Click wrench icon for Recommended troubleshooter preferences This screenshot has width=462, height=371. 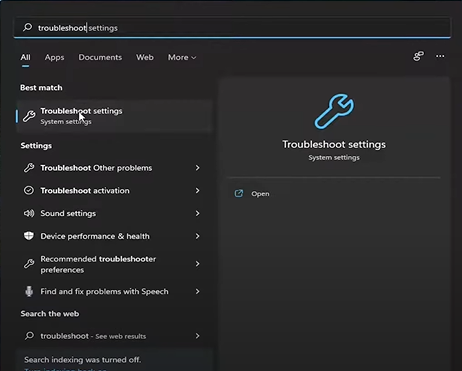tap(29, 264)
